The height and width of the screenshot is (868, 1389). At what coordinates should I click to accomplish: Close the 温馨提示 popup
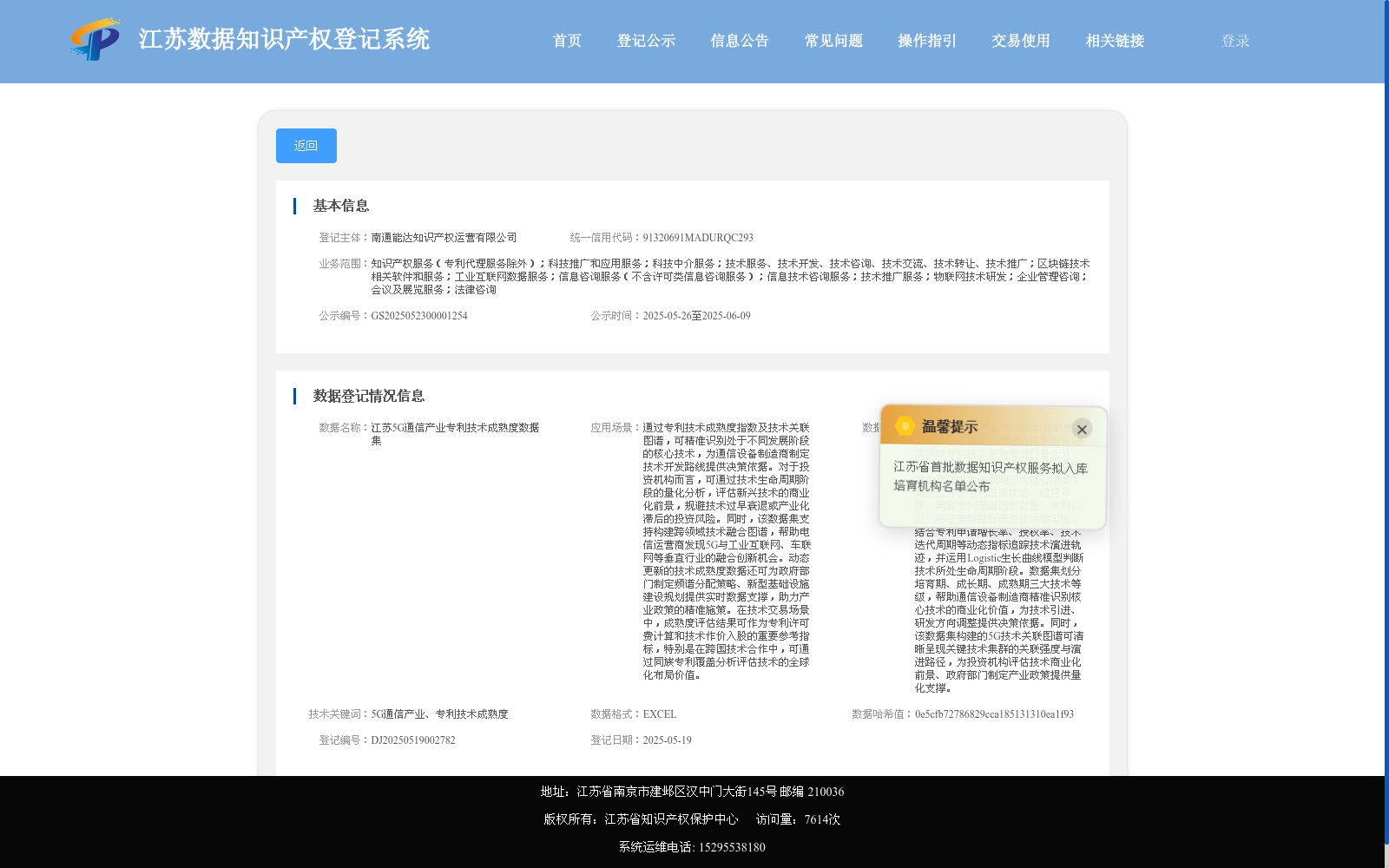[1082, 429]
